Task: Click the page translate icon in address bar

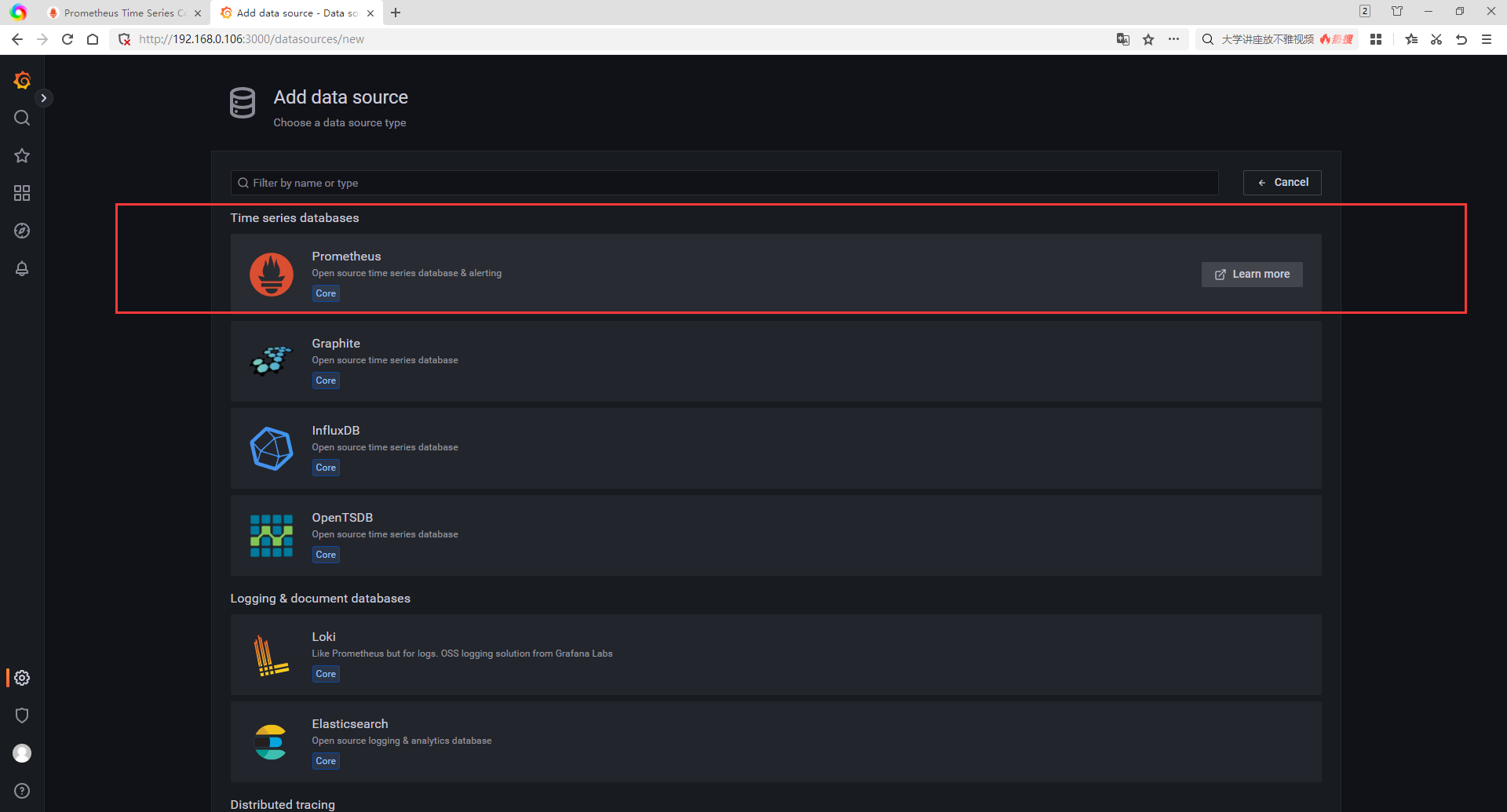Action: (1123, 39)
